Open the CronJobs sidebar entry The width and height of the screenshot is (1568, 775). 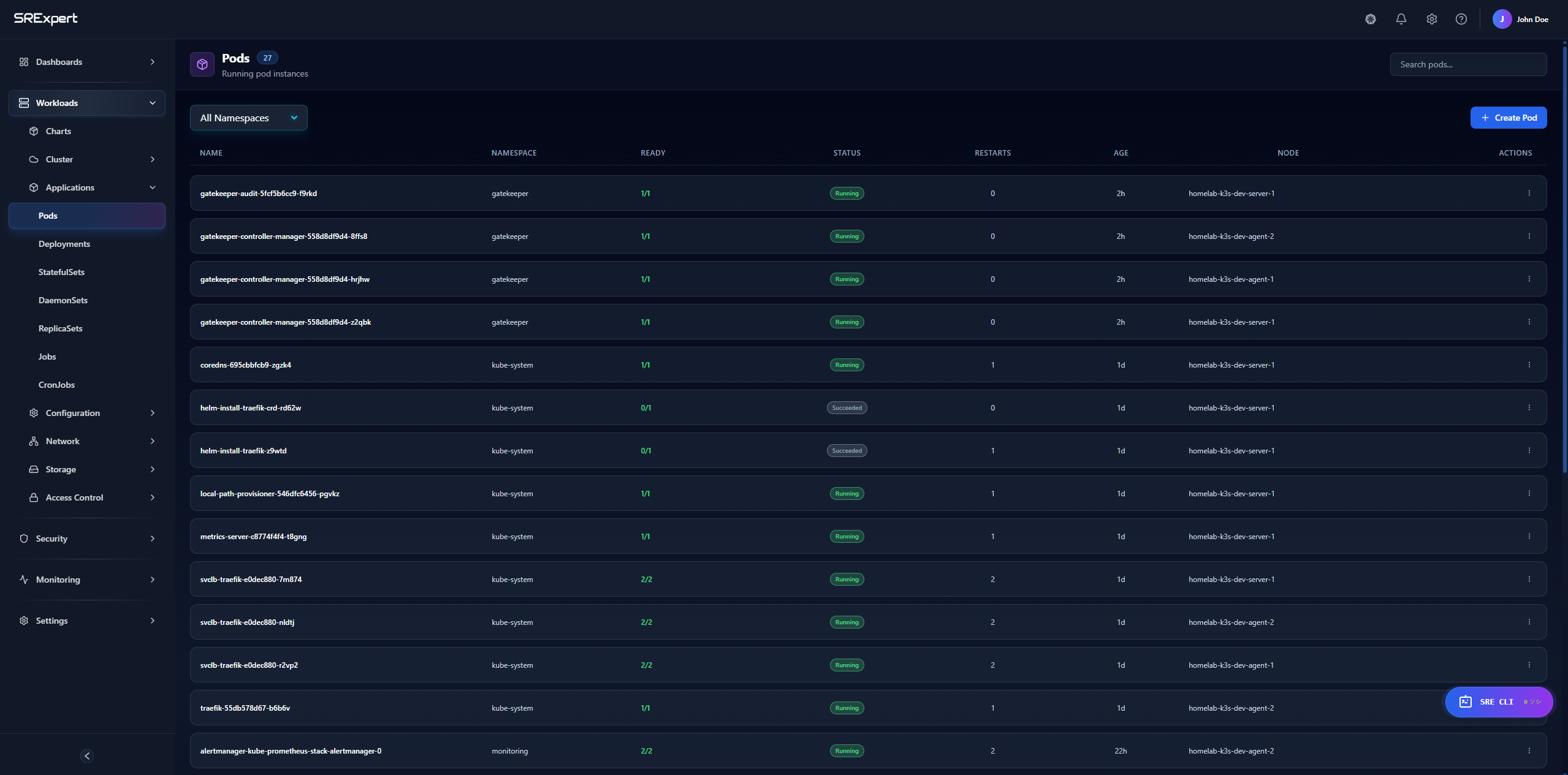[x=56, y=384]
